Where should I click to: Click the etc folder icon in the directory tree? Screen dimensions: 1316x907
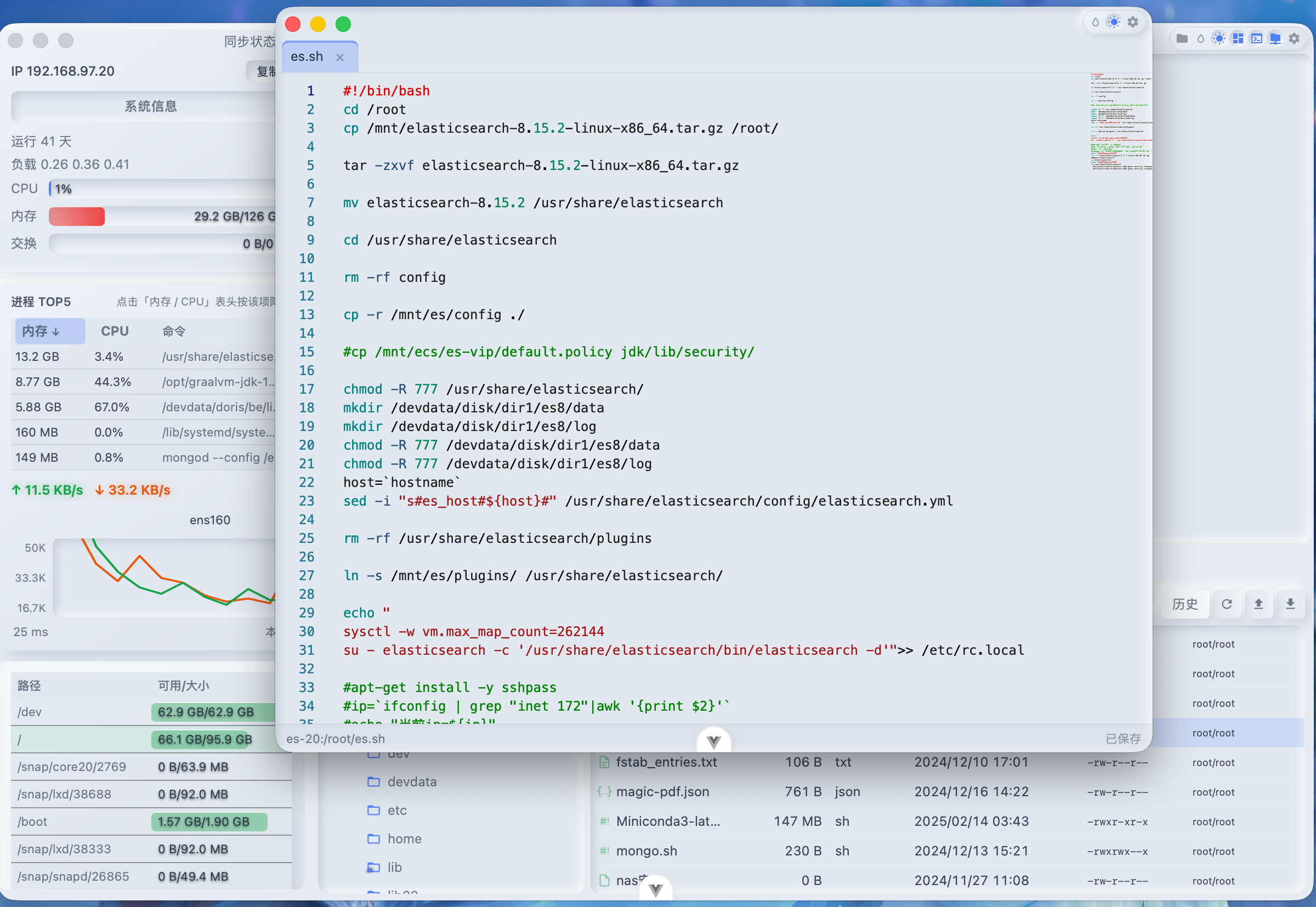point(373,810)
